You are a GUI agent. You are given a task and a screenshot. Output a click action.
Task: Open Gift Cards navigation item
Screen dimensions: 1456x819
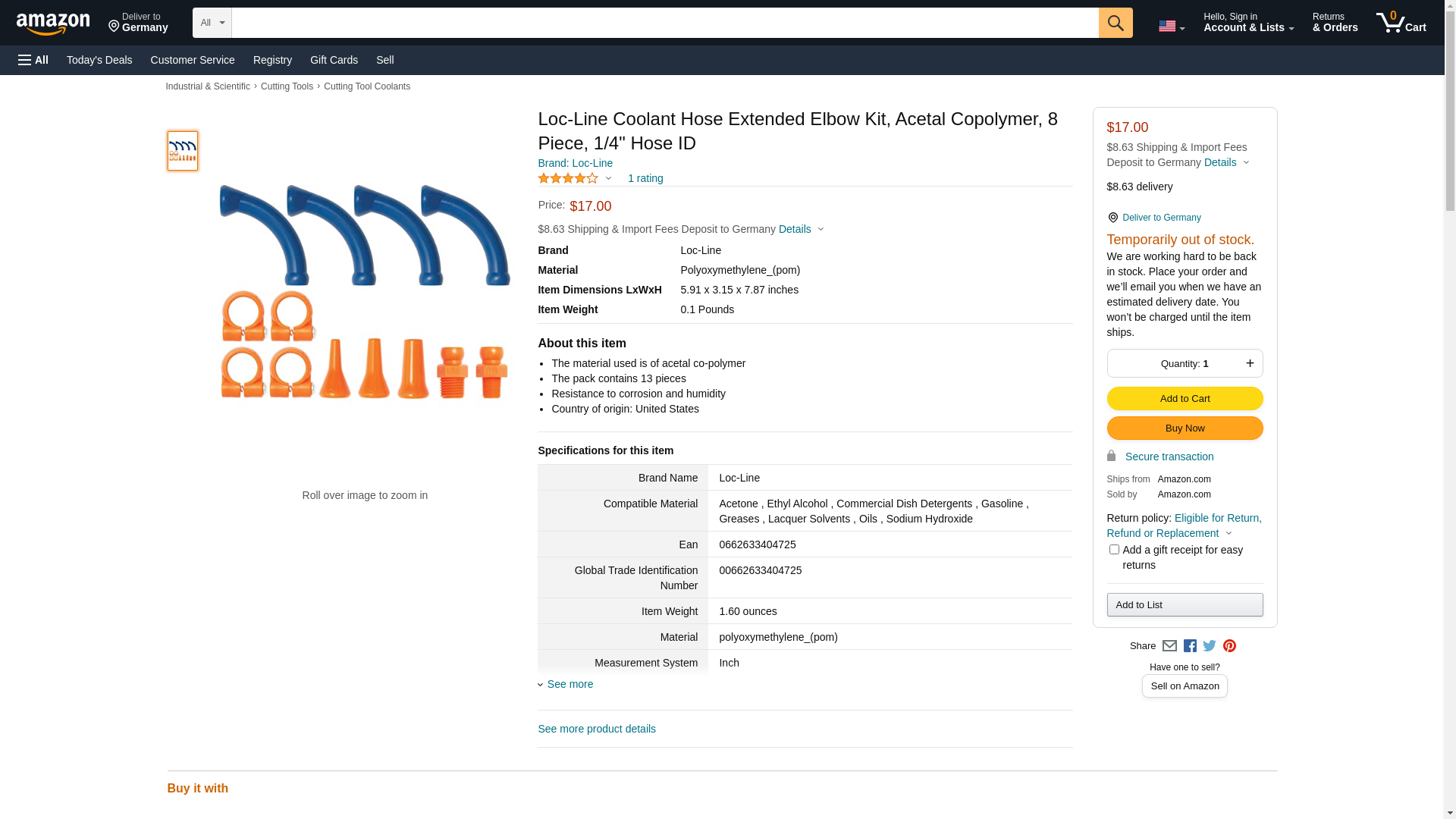tap(334, 60)
